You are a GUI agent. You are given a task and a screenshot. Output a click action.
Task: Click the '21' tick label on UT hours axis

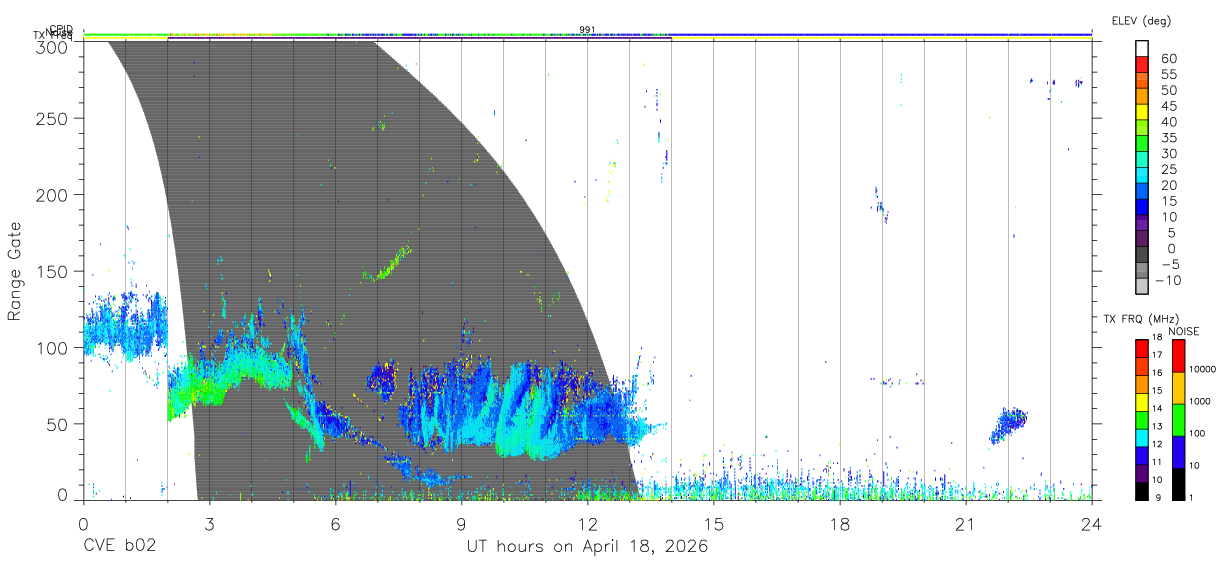coord(965,523)
